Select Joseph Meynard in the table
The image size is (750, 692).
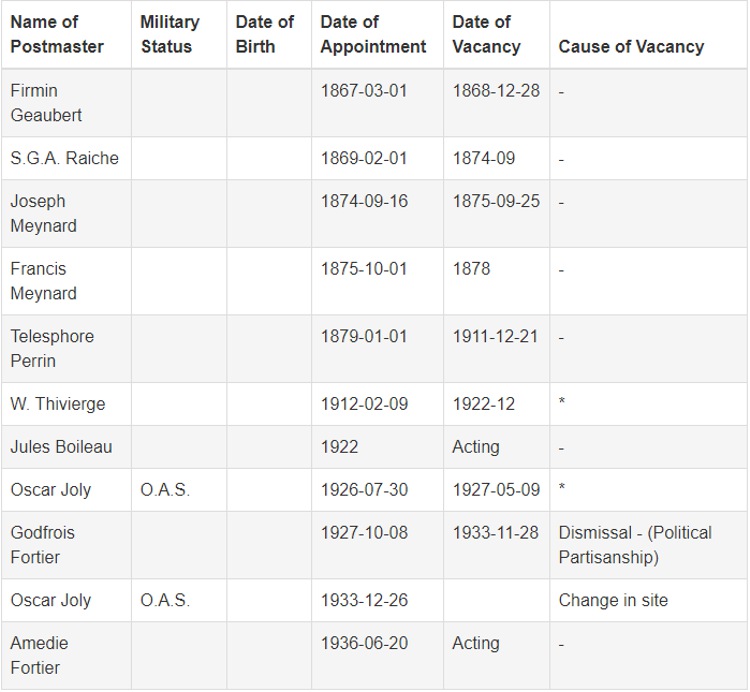43,213
